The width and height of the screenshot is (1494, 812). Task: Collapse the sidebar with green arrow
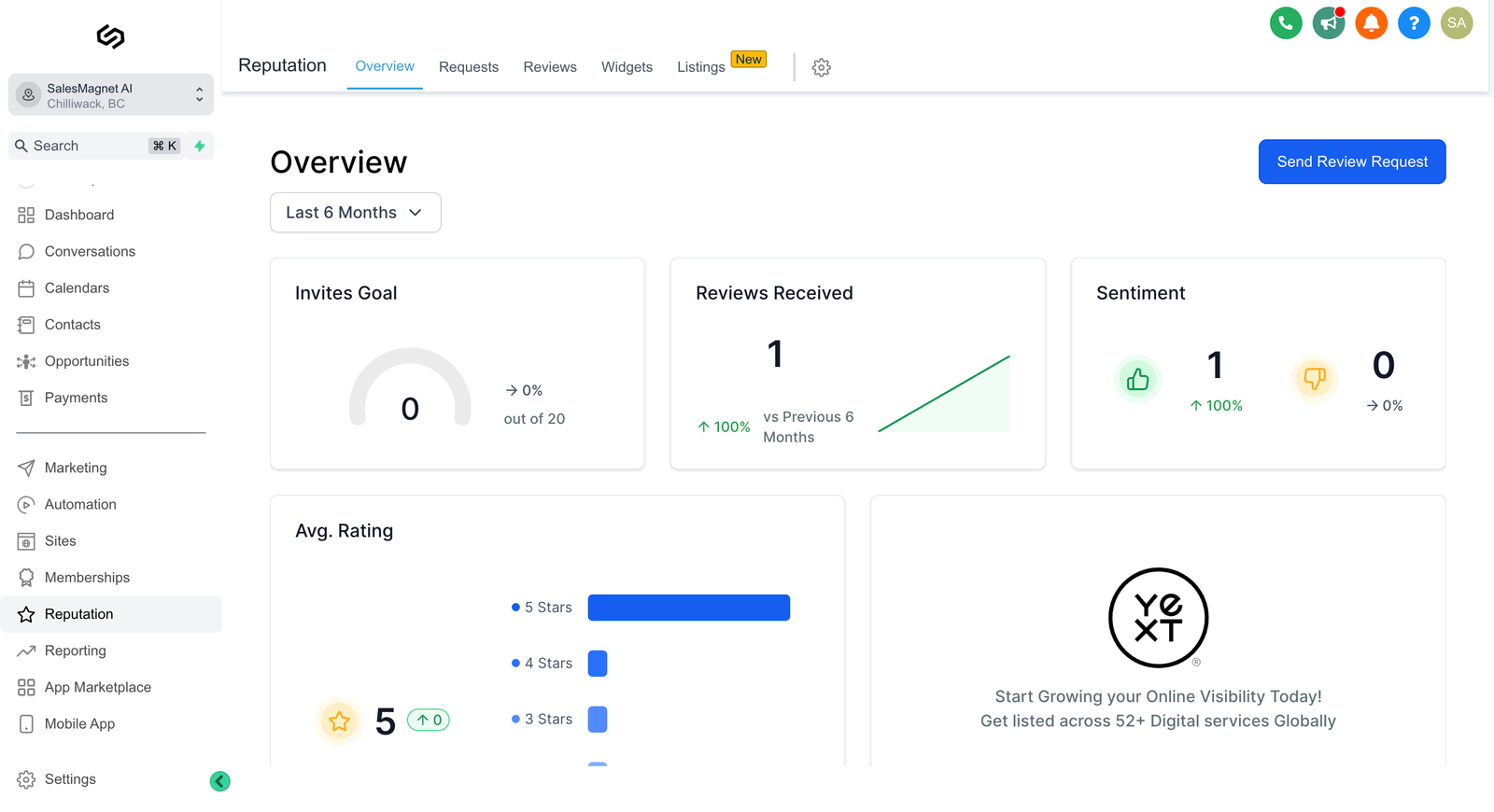coord(220,781)
